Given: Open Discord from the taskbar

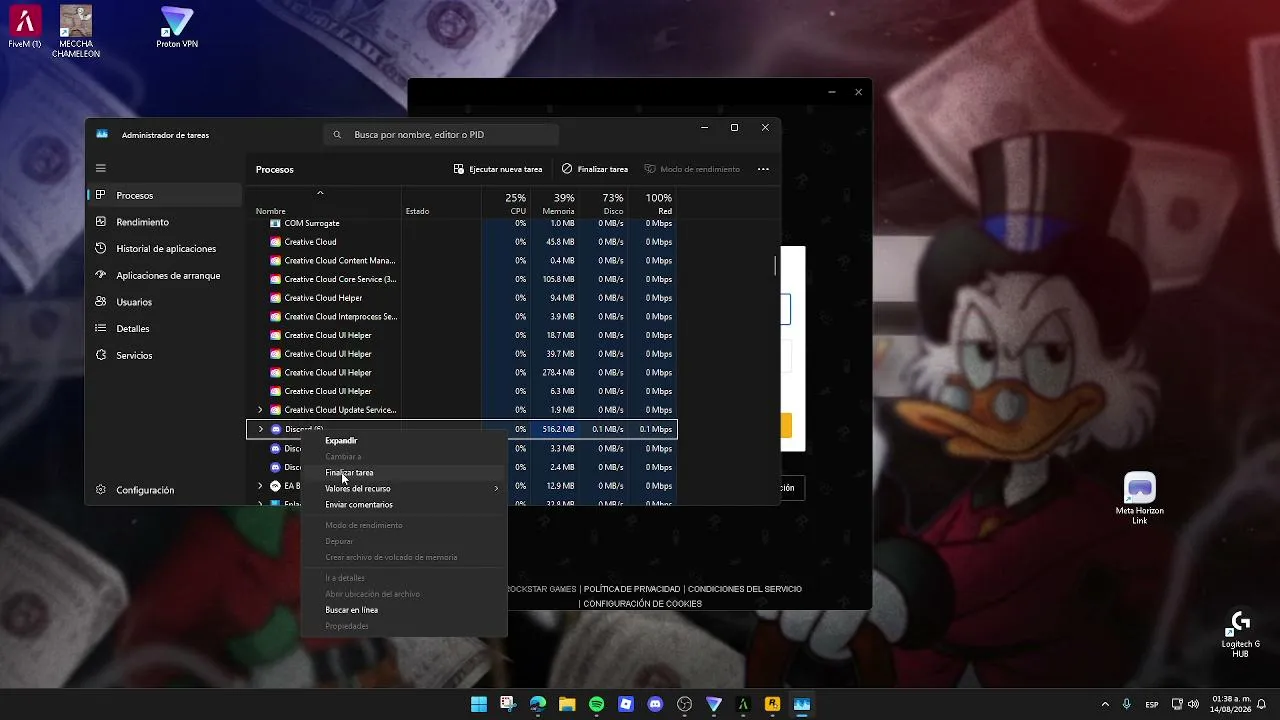Looking at the screenshot, I should click(655, 704).
